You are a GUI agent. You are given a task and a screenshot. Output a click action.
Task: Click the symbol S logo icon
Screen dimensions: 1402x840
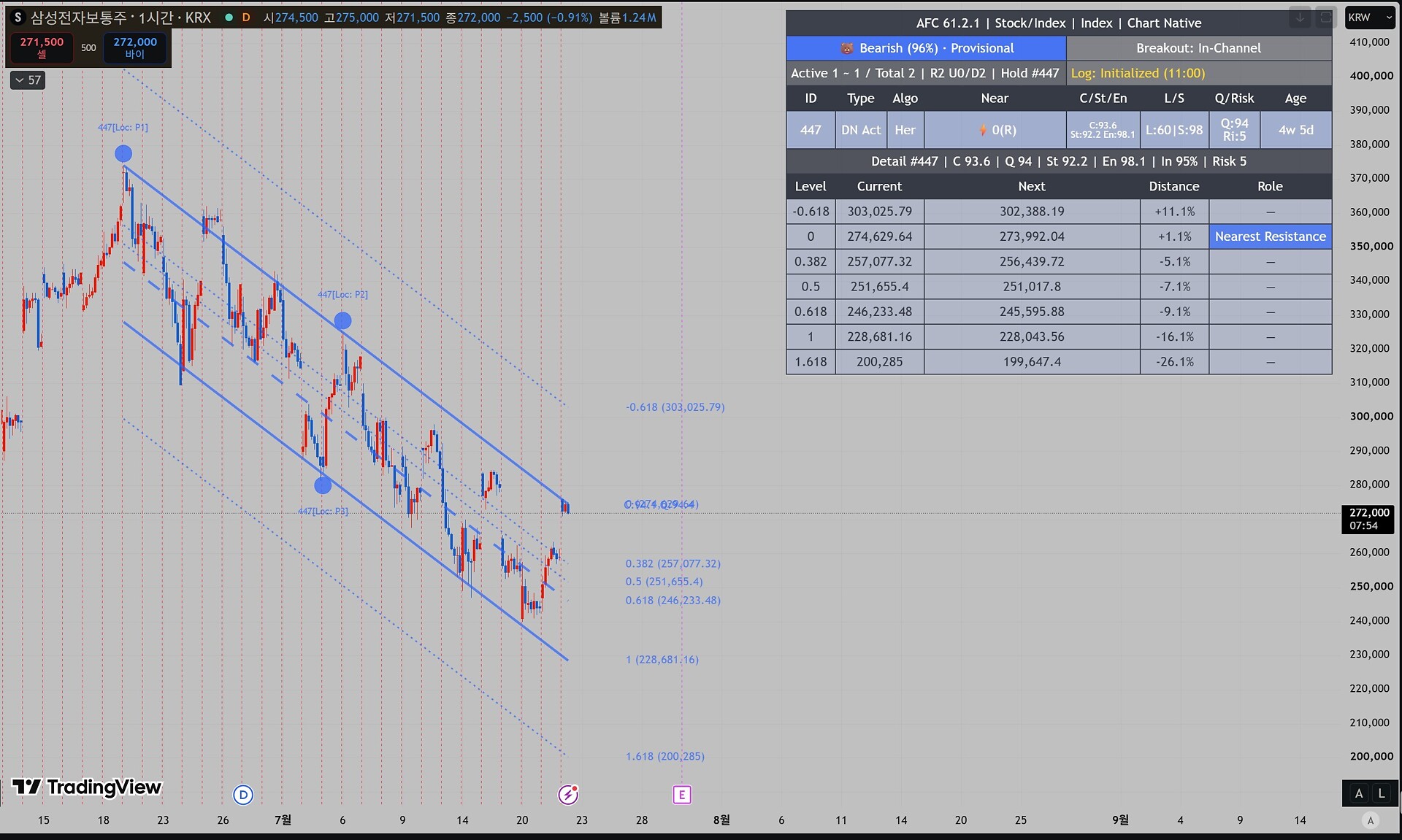[x=18, y=18]
